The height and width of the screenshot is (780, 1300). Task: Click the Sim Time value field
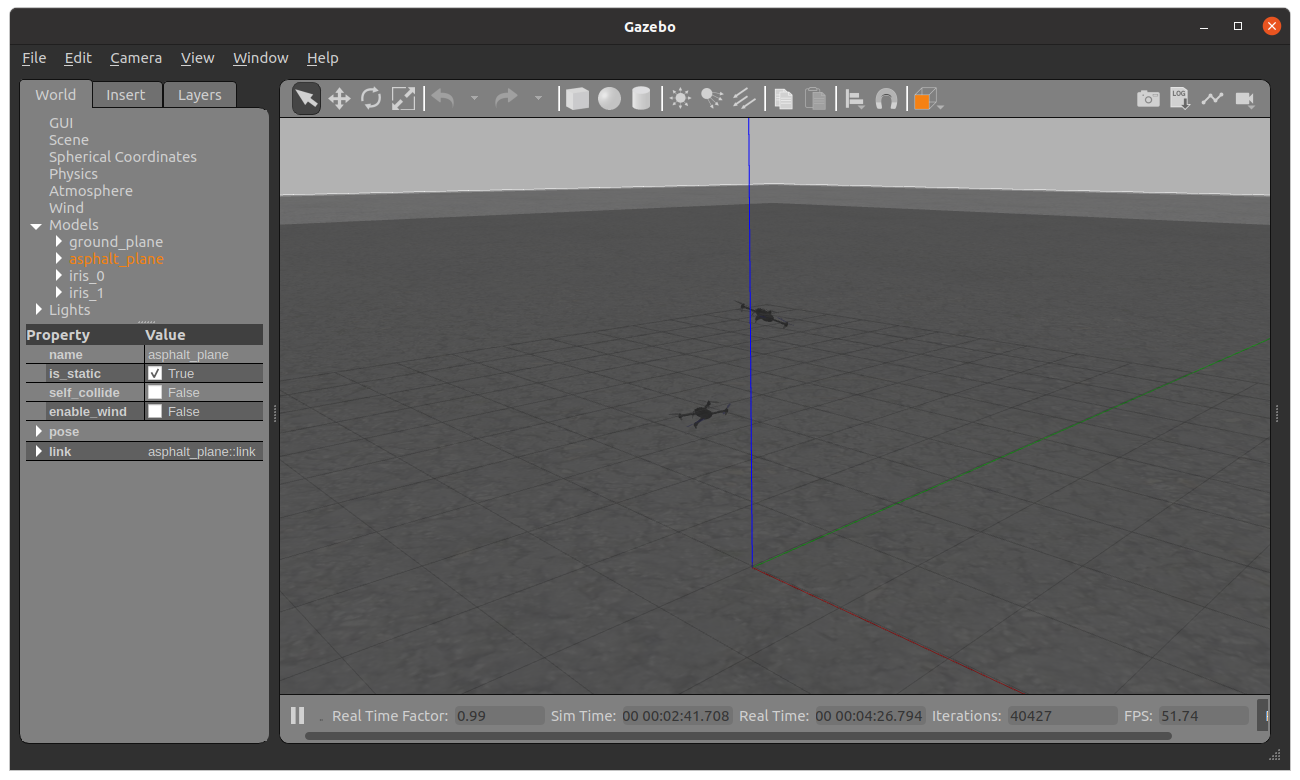tap(676, 716)
